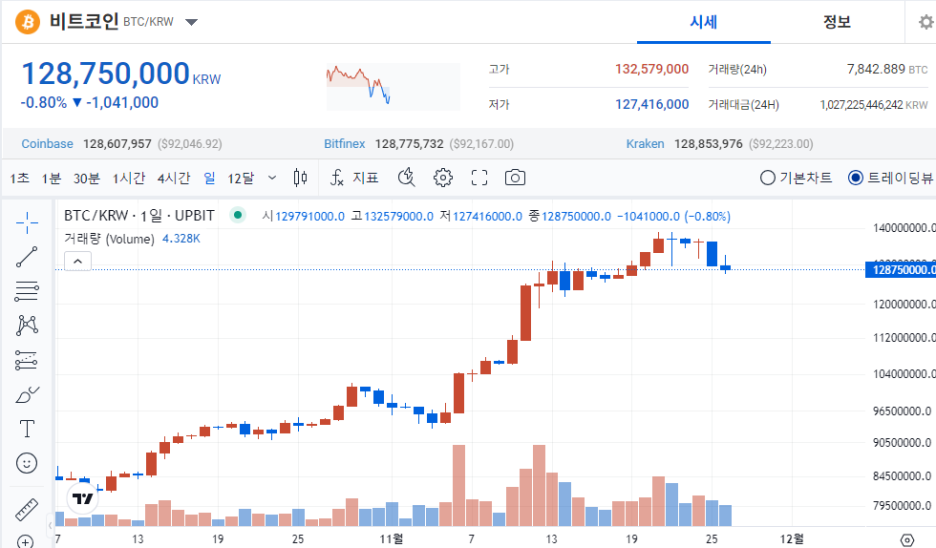Select the projection measurement tool

click(x=27, y=360)
